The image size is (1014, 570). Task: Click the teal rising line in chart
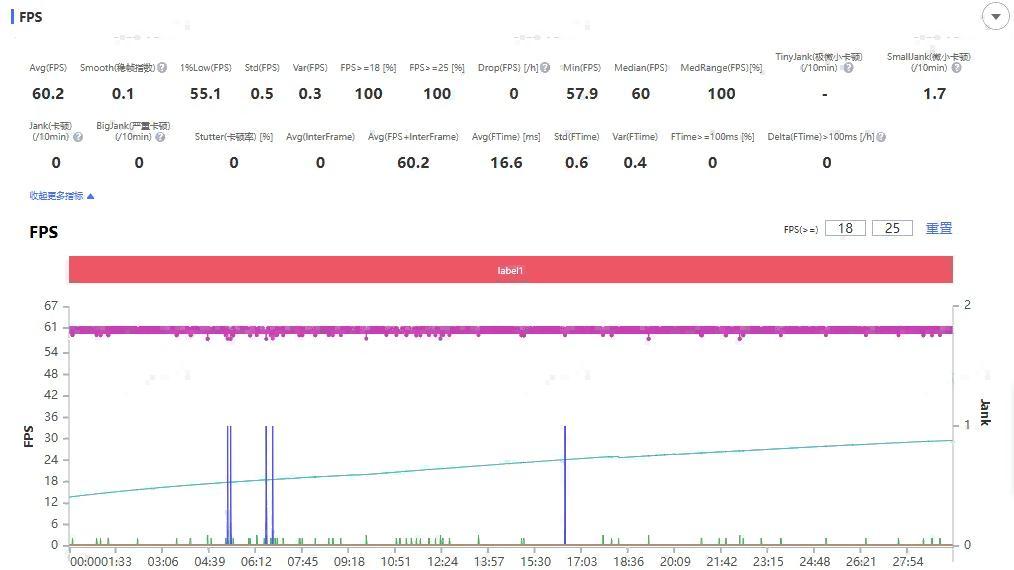point(700,453)
